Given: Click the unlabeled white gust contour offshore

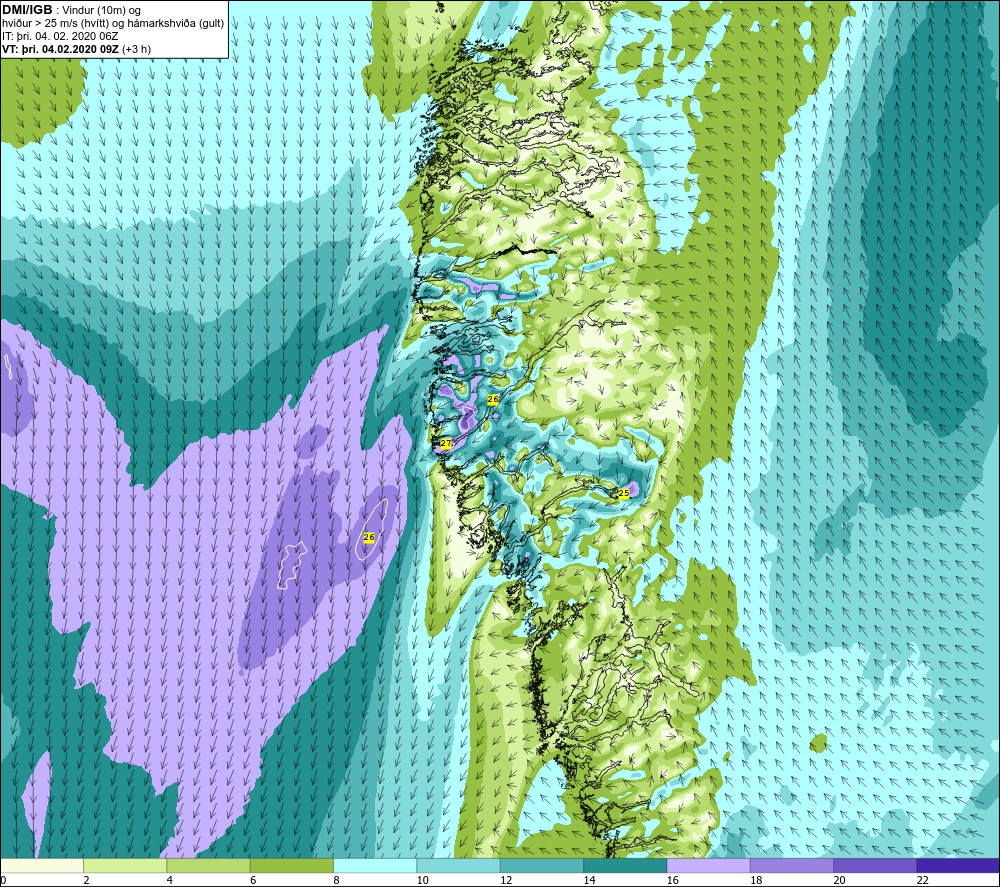Looking at the screenshot, I should click(x=291, y=565).
